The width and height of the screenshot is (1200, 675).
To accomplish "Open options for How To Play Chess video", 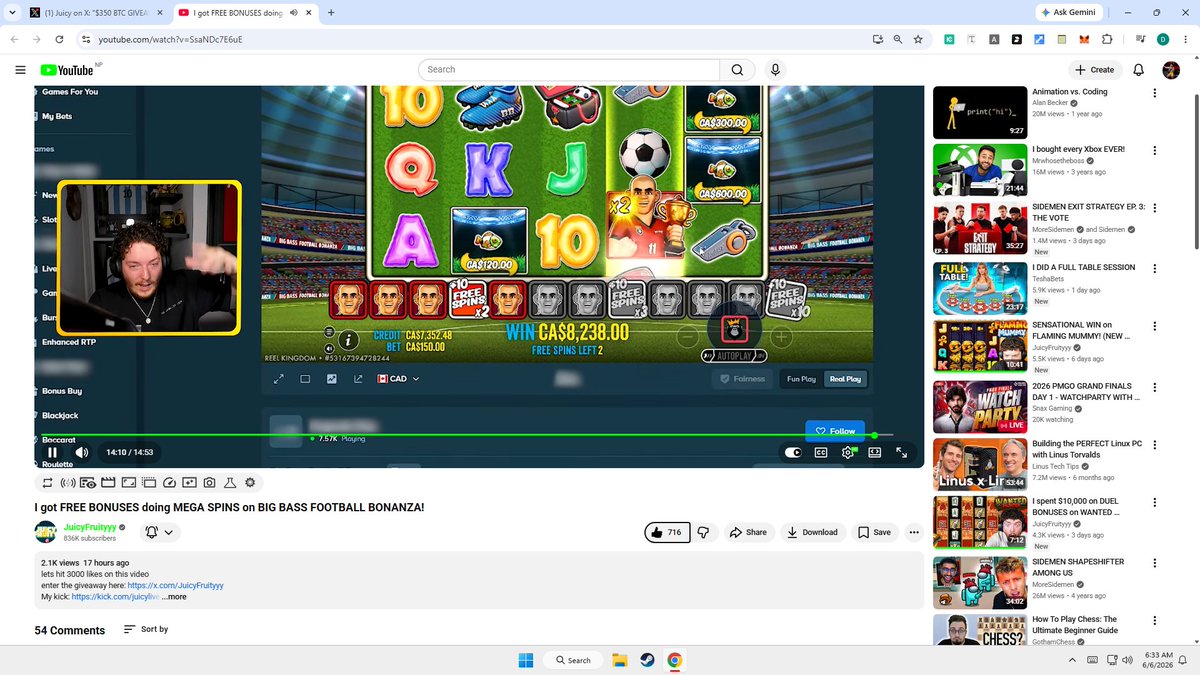I will [1155, 620].
